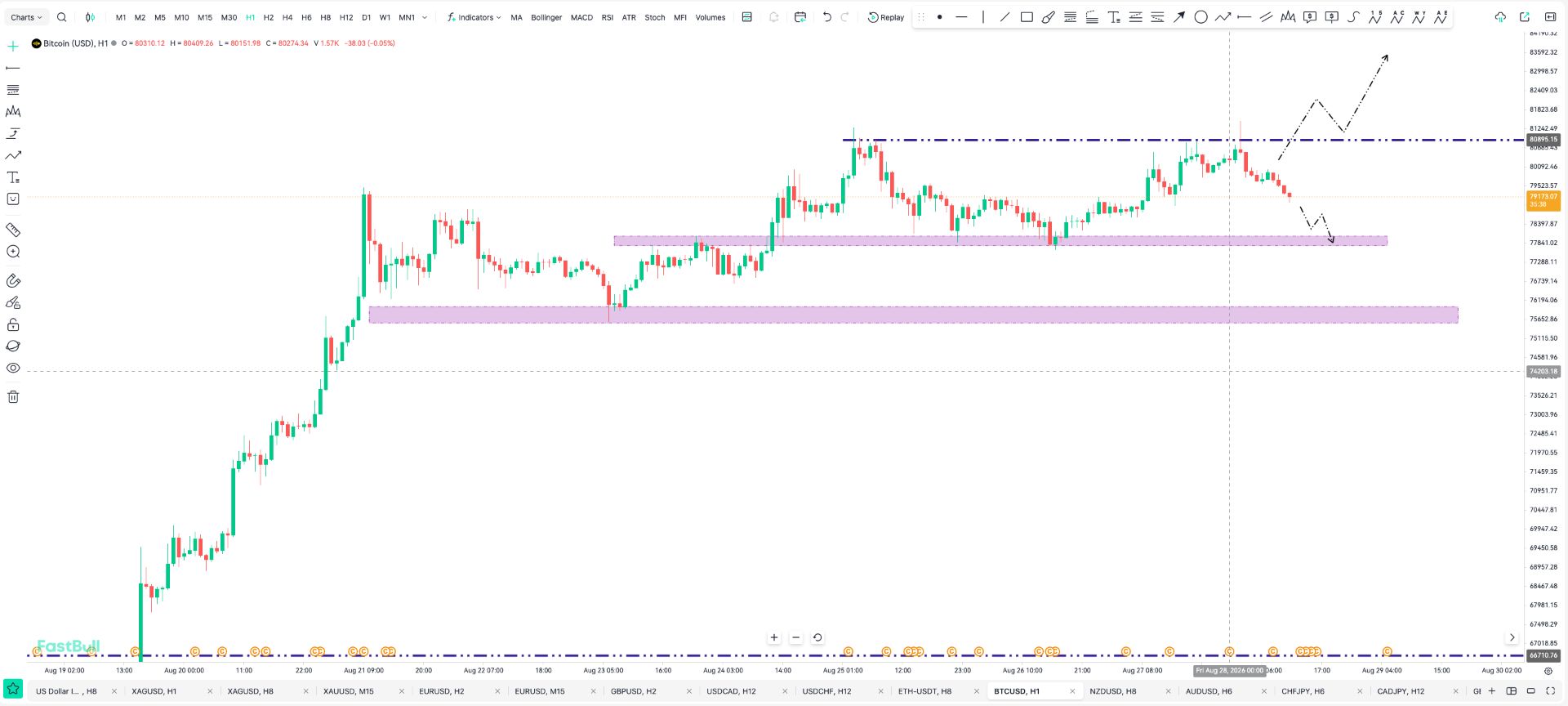1568x706 pixels.
Task: Toggle the Stoch indicator
Action: 655,17
